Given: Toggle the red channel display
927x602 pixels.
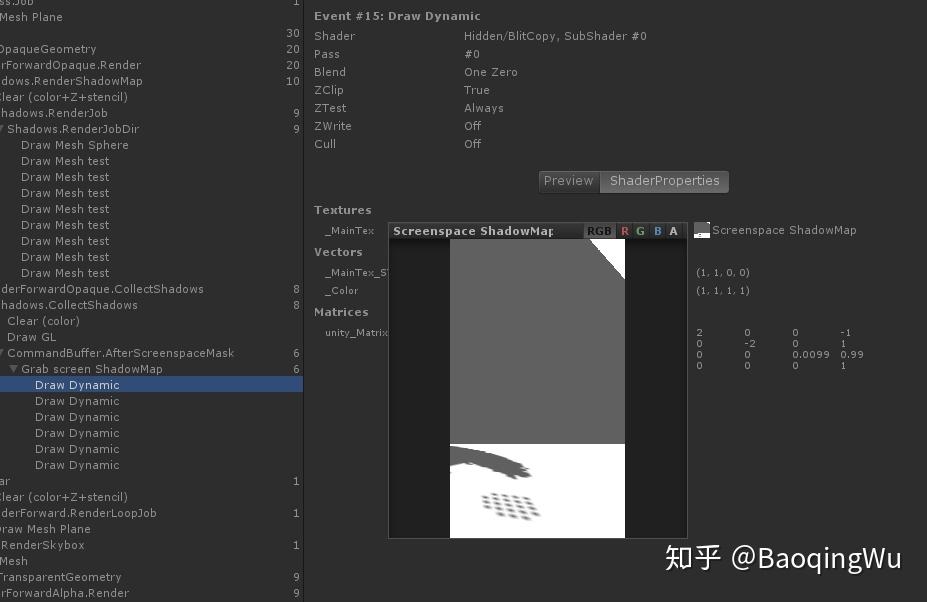Looking at the screenshot, I should 624,230.
